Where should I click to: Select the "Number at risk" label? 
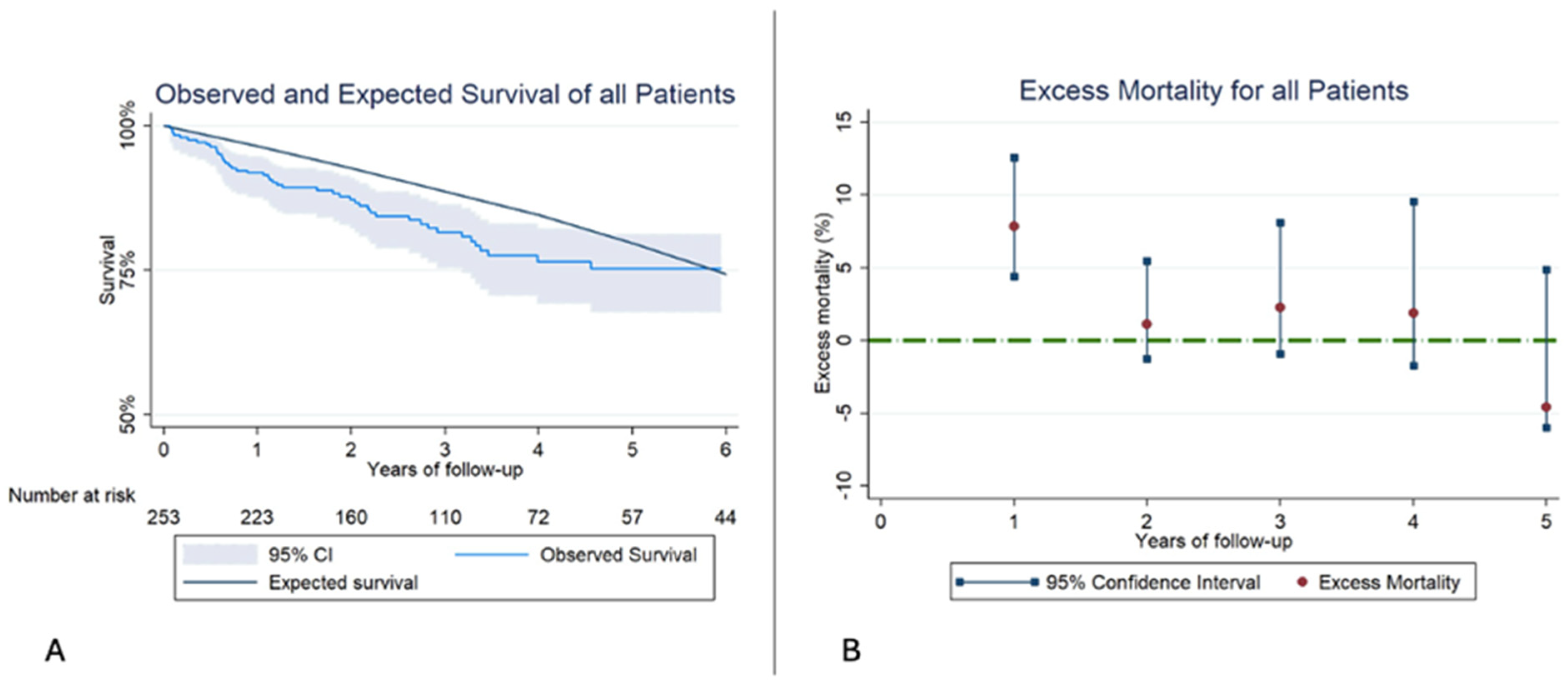[x=72, y=496]
